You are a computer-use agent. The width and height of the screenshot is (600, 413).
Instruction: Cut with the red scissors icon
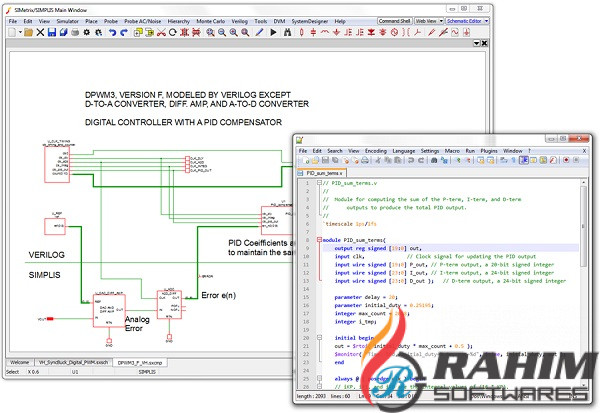161,33
